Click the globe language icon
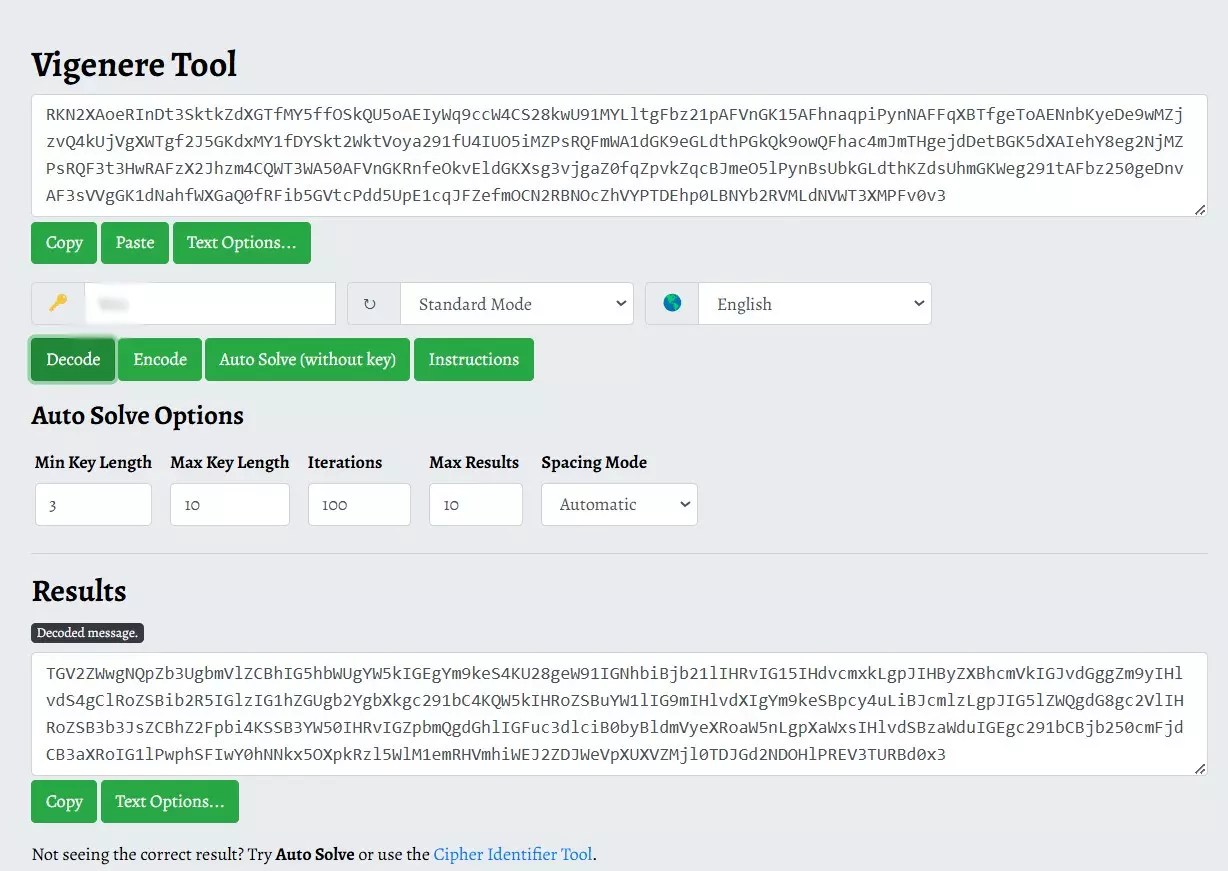Viewport: 1228px width, 871px height. click(x=672, y=304)
